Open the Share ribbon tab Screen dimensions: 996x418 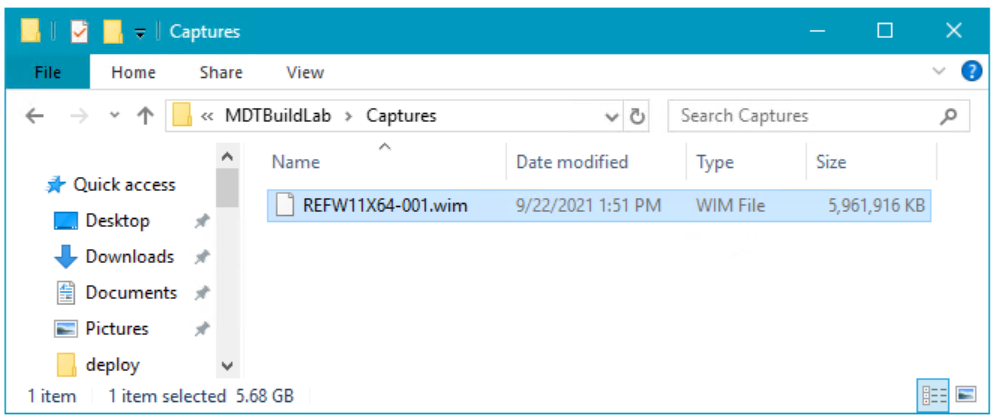coord(220,72)
